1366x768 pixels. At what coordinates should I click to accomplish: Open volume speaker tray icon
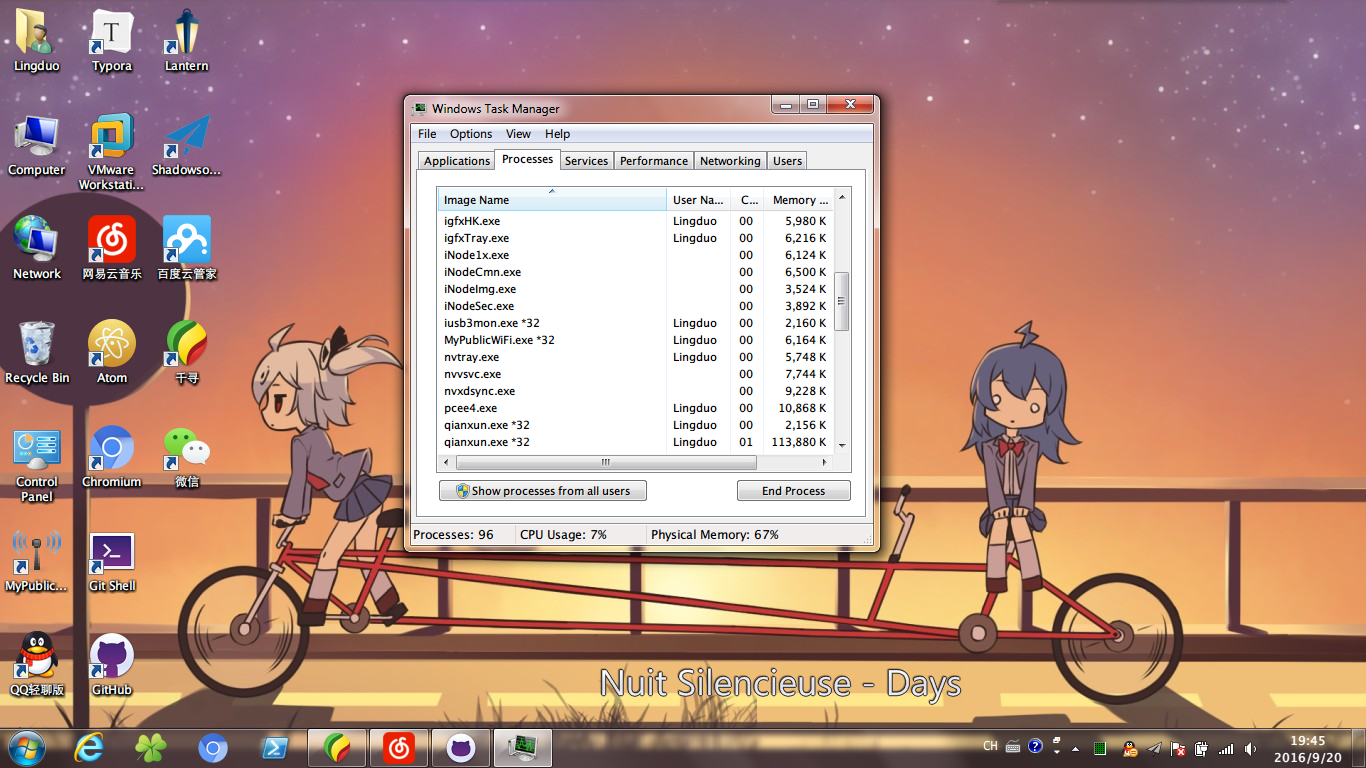[1250, 748]
